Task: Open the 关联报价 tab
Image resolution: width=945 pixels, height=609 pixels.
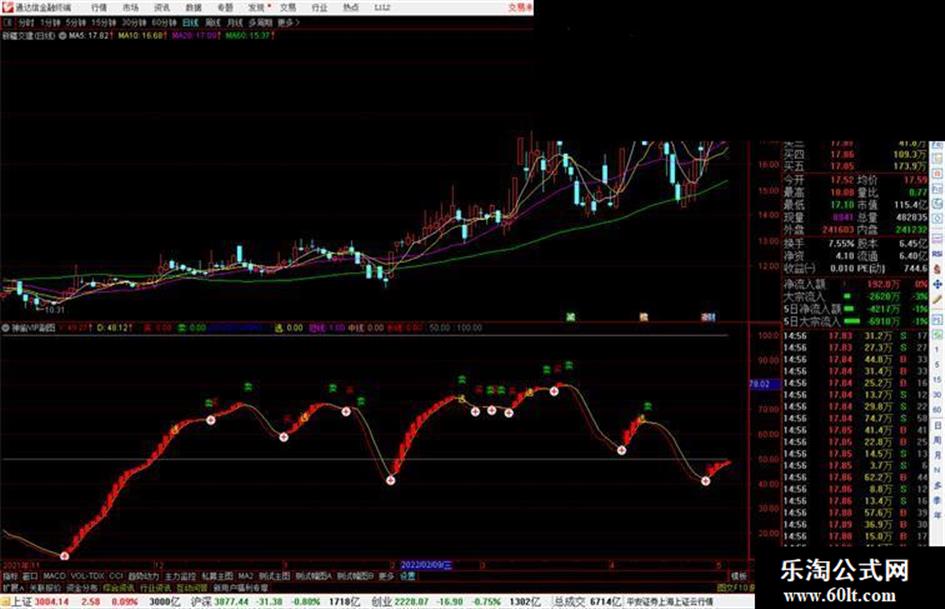Action: 45,587
